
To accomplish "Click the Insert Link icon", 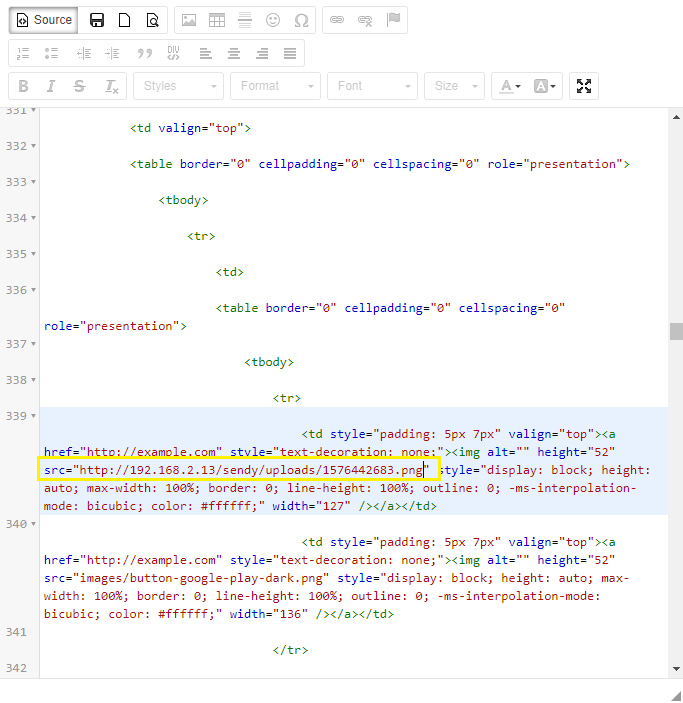I will pyautogui.click(x=338, y=20).
